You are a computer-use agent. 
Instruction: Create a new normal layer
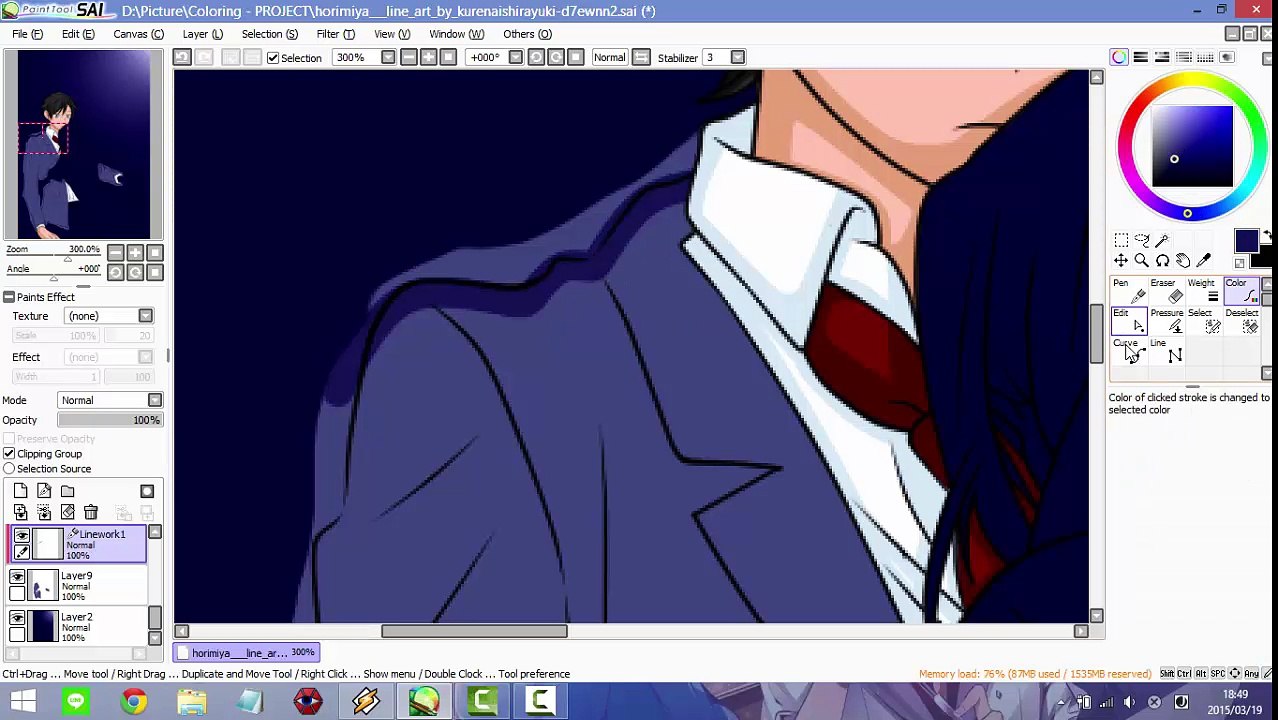tap(21, 491)
